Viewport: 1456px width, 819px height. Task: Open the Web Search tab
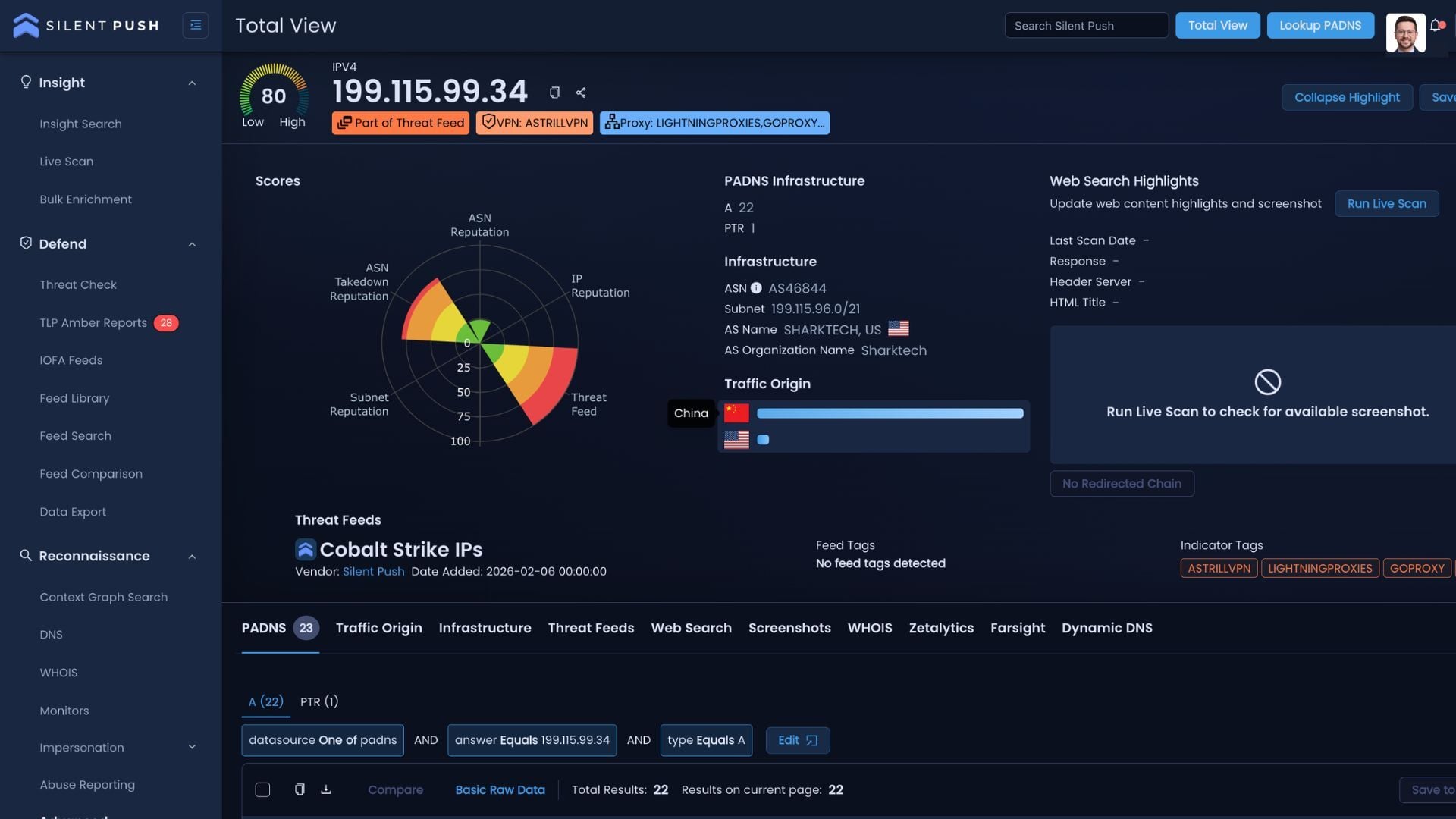pyautogui.click(x=691, y=628)
